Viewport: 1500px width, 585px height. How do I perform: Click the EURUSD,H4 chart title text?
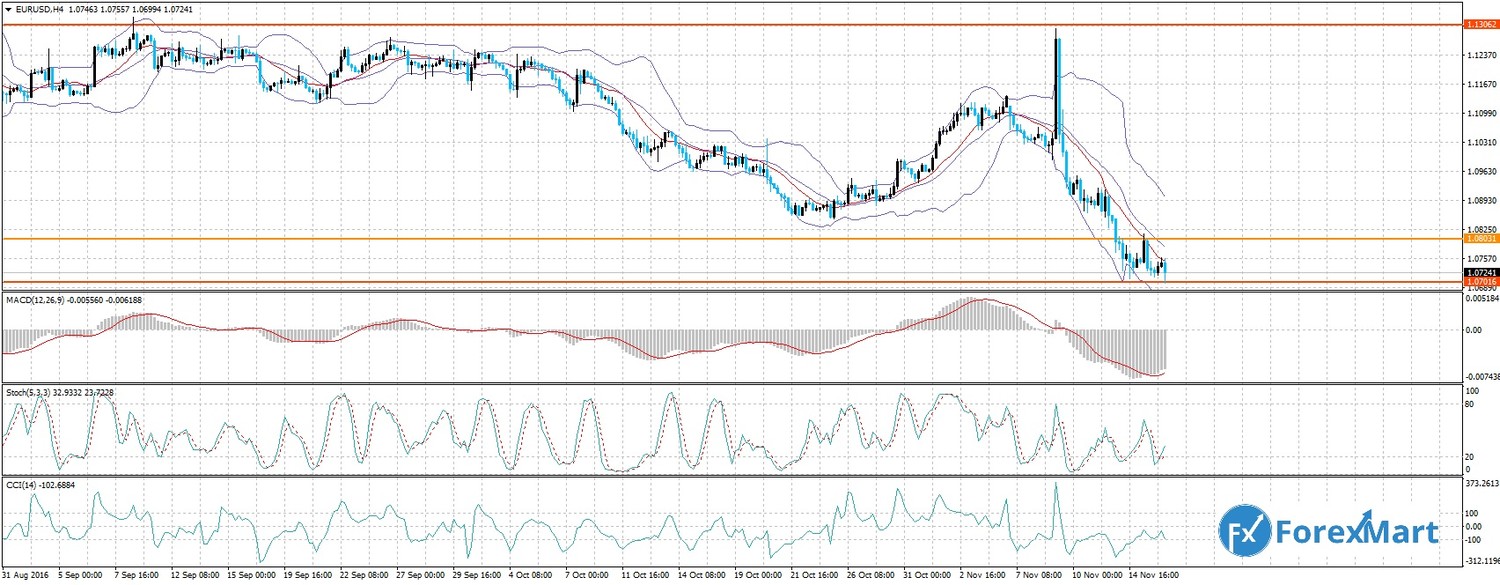[42, 8]
